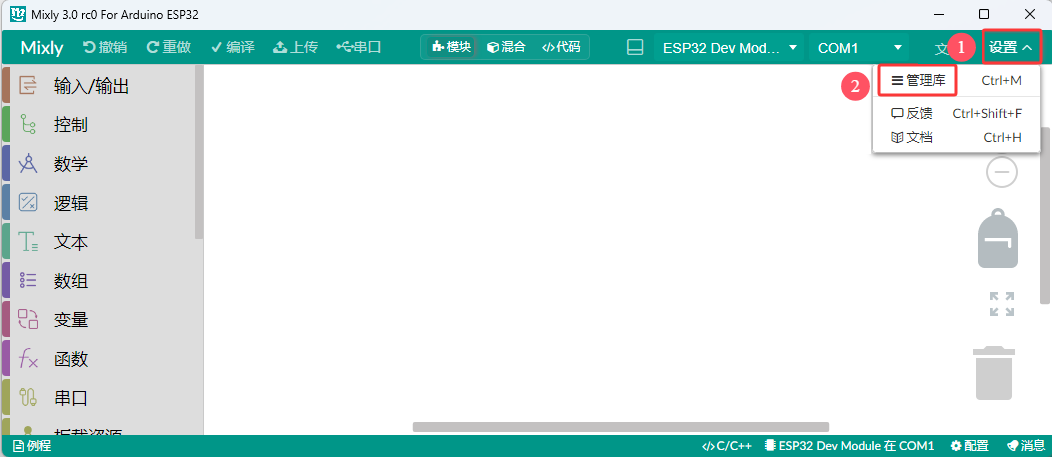Redo with the 重做 button
This screenshot has width=1052, height=457.
click(x=169, y=47)
